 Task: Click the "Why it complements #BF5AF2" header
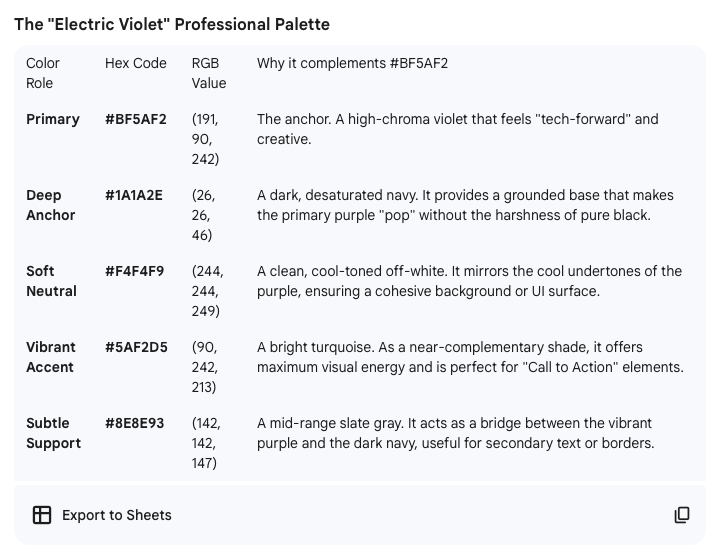(352, 63)
